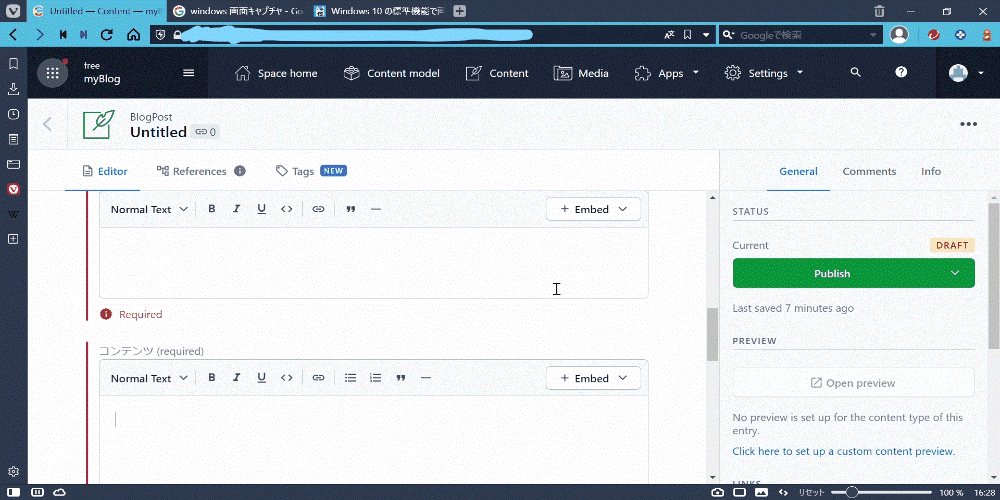Open Vivaldi history side panel
The image size is (1000, 500).
[x=13, y=114]
